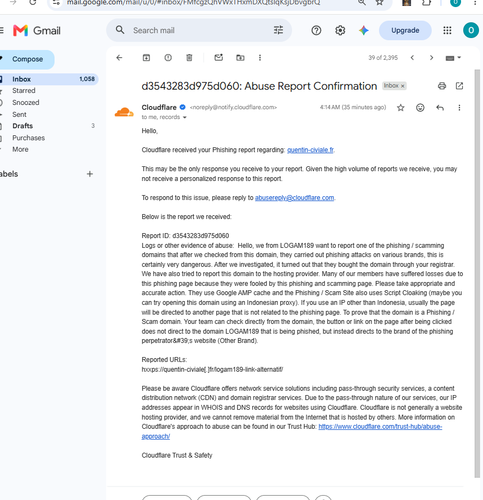Screen dimensions: 483x500
Task: Bookmark the page with the star icon
Action: 379,3
